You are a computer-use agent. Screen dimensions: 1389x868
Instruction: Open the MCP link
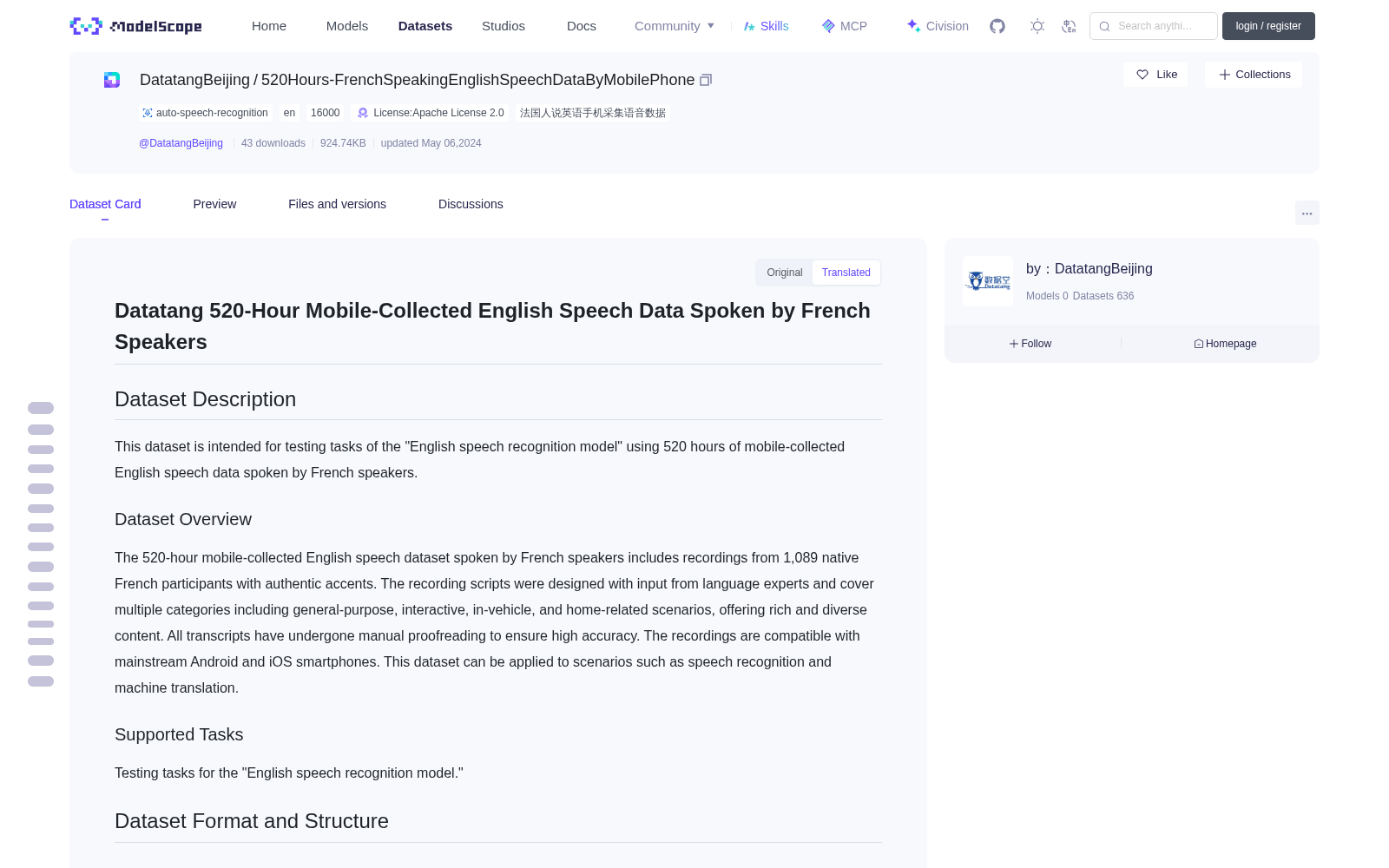coord(844,26)
